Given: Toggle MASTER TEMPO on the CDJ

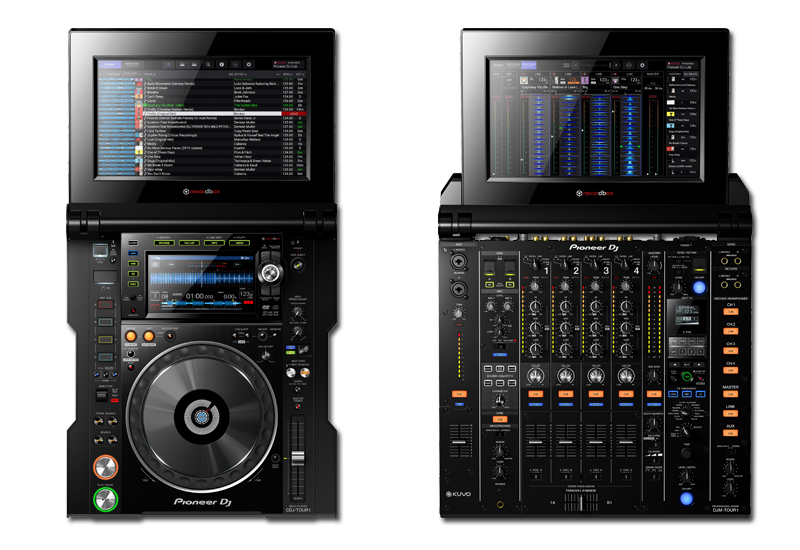Looking at the screenshot, I should point(298,408).
